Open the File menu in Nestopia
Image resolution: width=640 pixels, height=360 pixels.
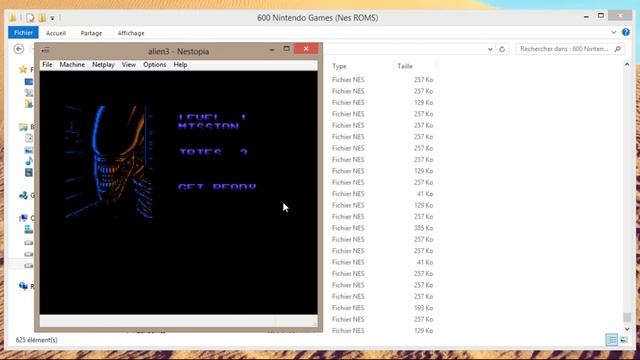pos(47,65)
